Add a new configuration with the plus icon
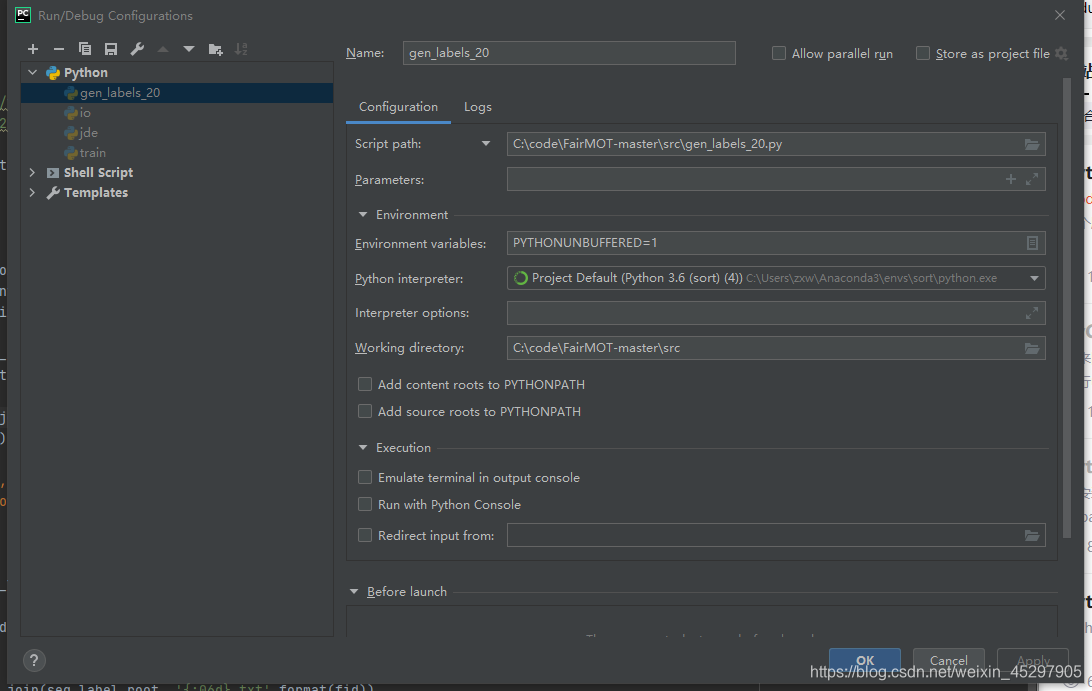 33,49
